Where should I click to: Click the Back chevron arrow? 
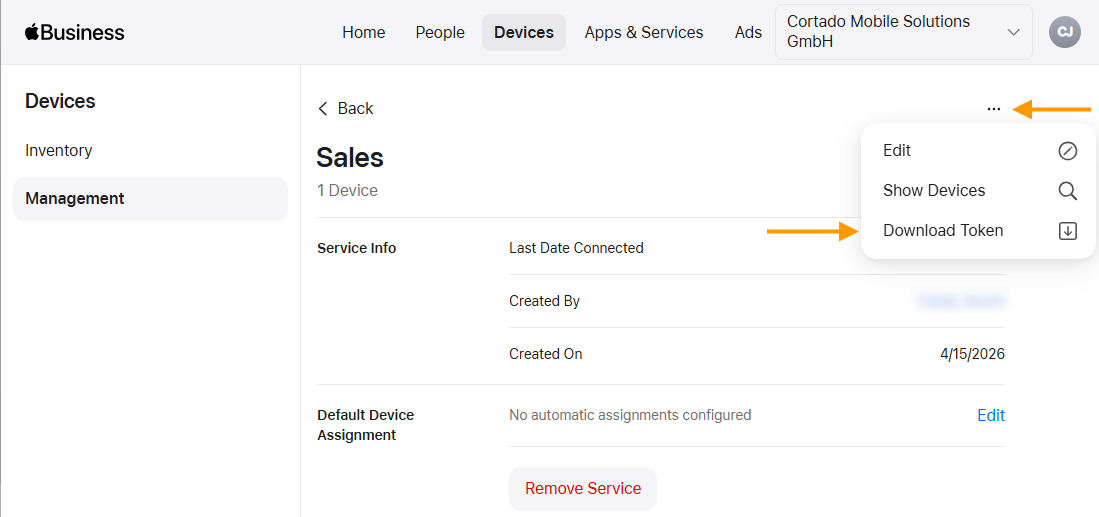click(323, 109)
